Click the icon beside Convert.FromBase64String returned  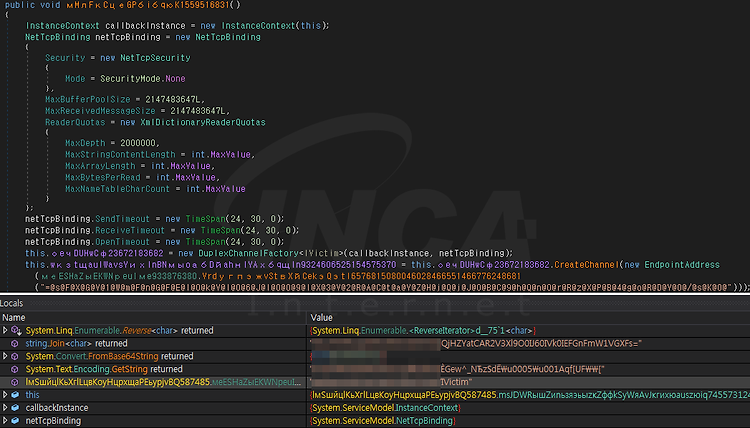point(15,356)
